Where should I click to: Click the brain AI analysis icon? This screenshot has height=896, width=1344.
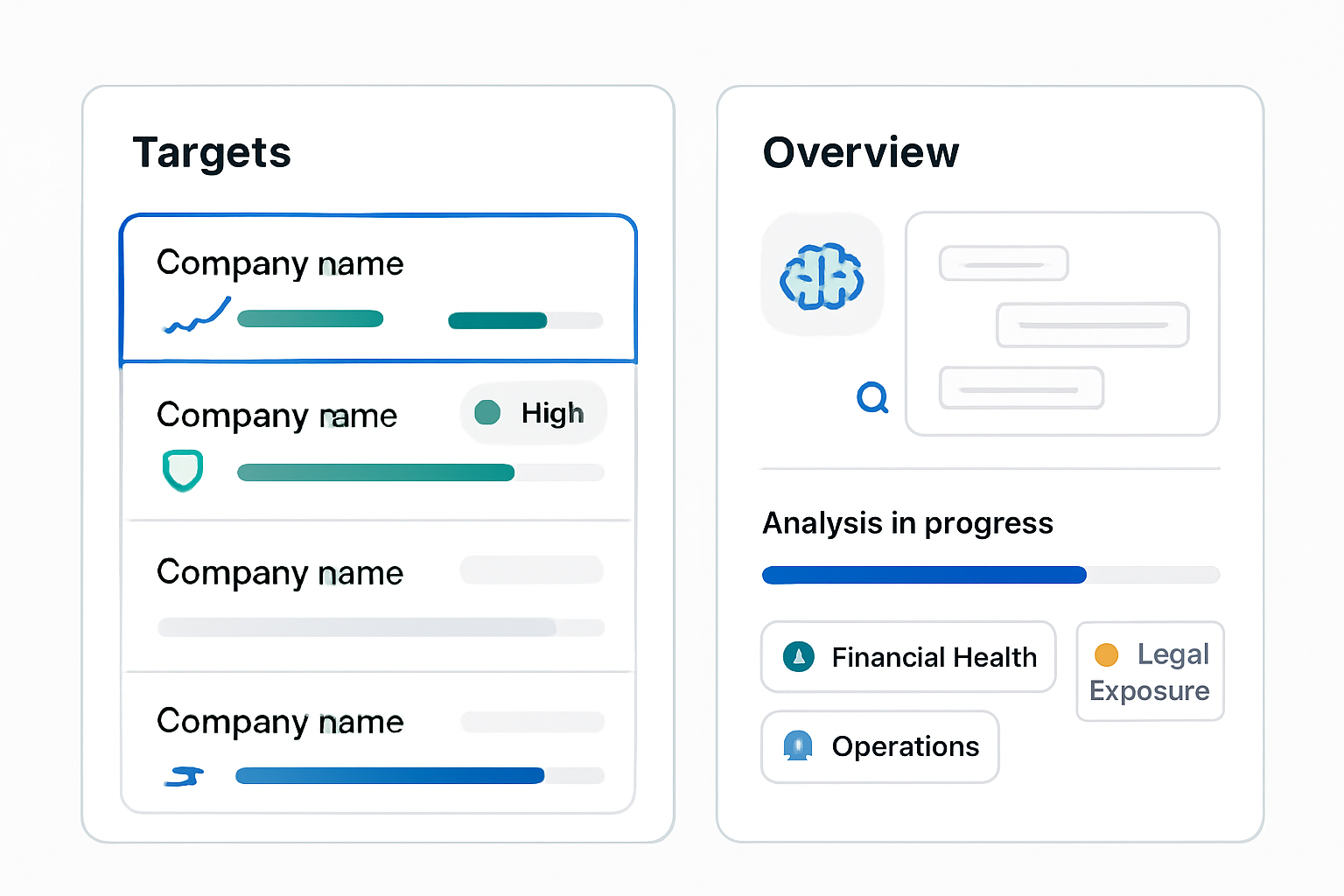click(x=822, y=276)
